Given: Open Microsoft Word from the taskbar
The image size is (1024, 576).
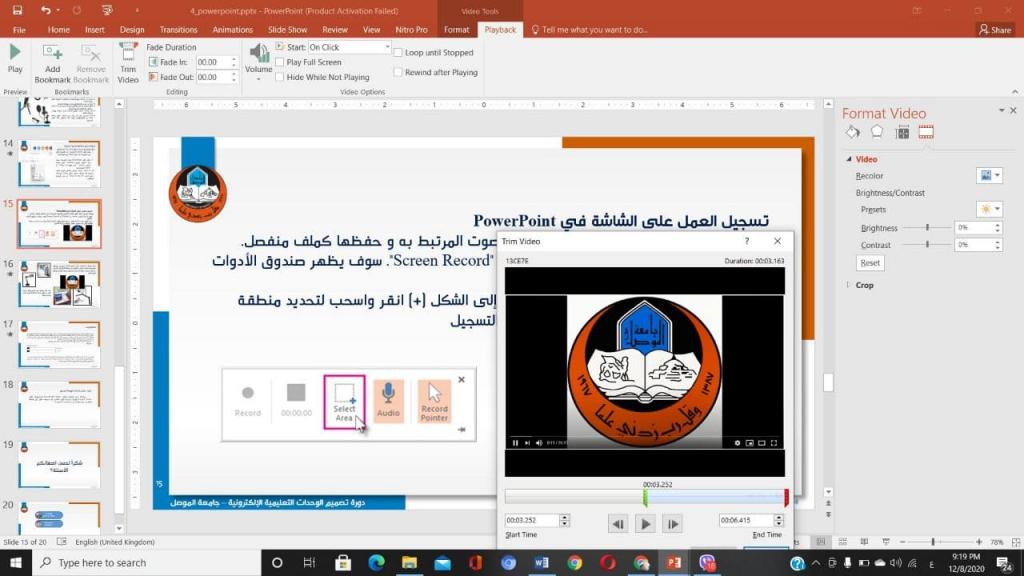Looking at the screenshot, I should [x=542, y=563].
